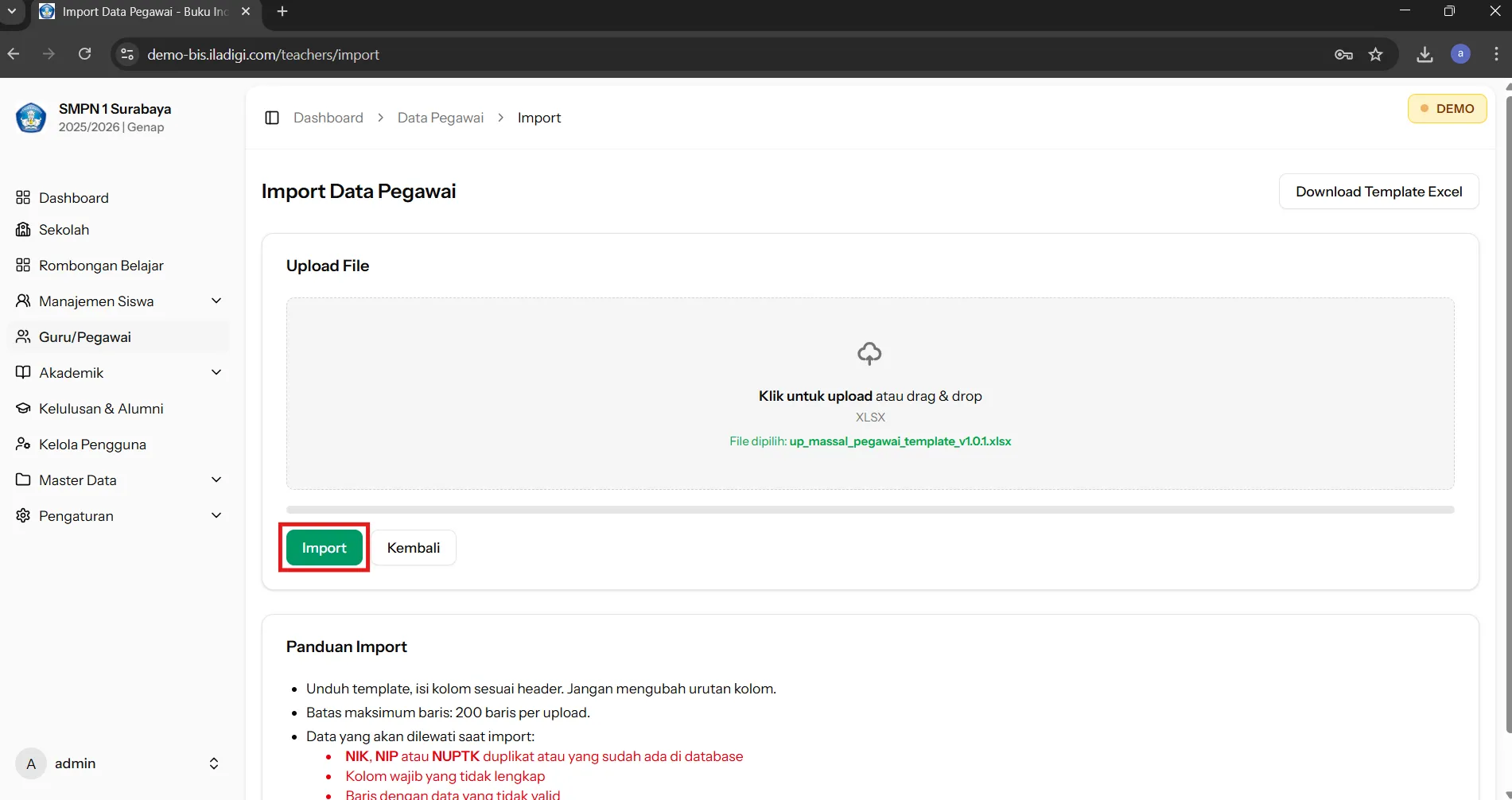This screenshot has height=800, width=1512.
Task: Open browser three-dot menu
Action: [x=1496, y=54]
